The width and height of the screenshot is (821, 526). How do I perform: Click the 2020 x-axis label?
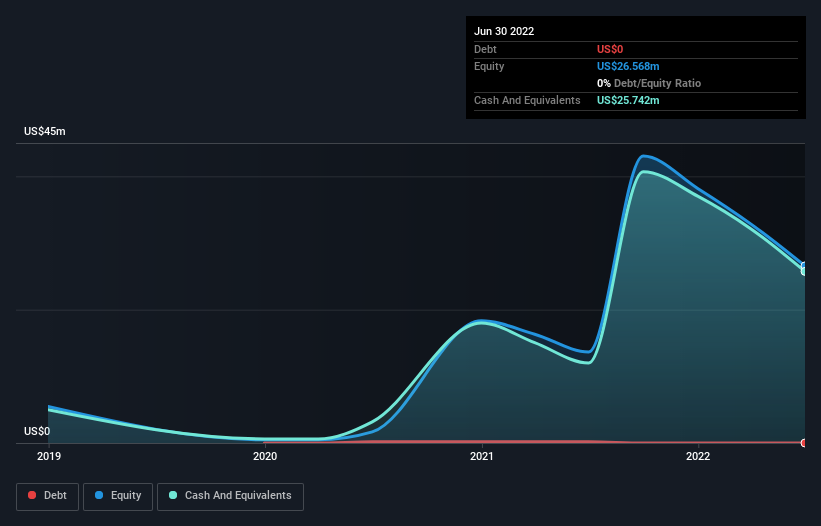[265, 456]
